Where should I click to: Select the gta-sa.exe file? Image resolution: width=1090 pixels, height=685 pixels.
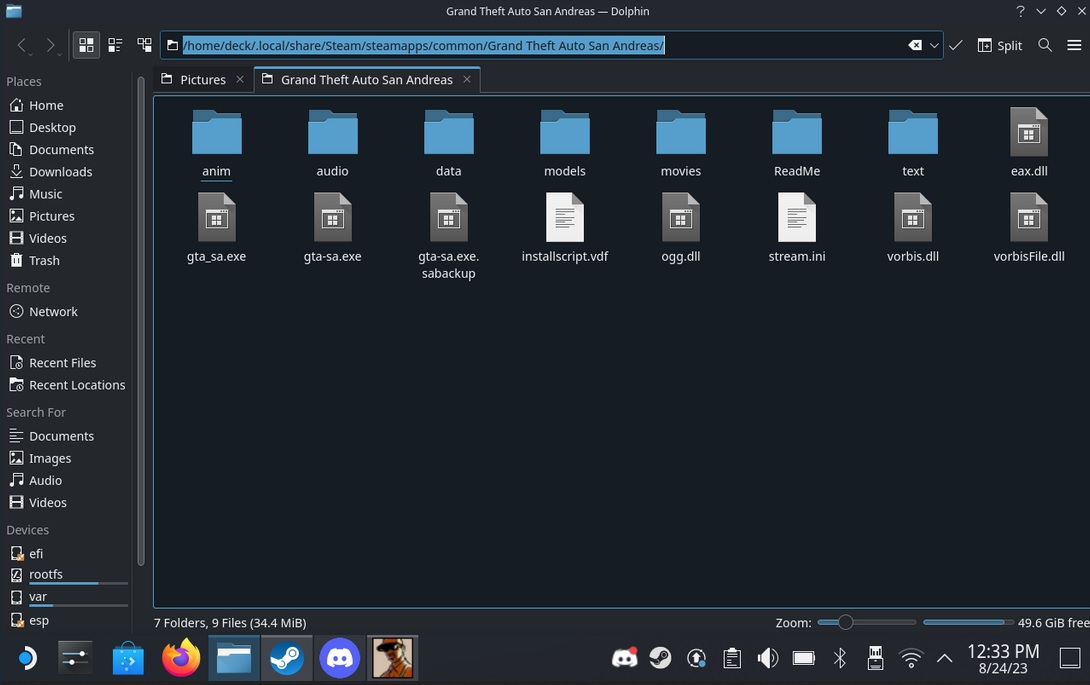tap(332, 229)
